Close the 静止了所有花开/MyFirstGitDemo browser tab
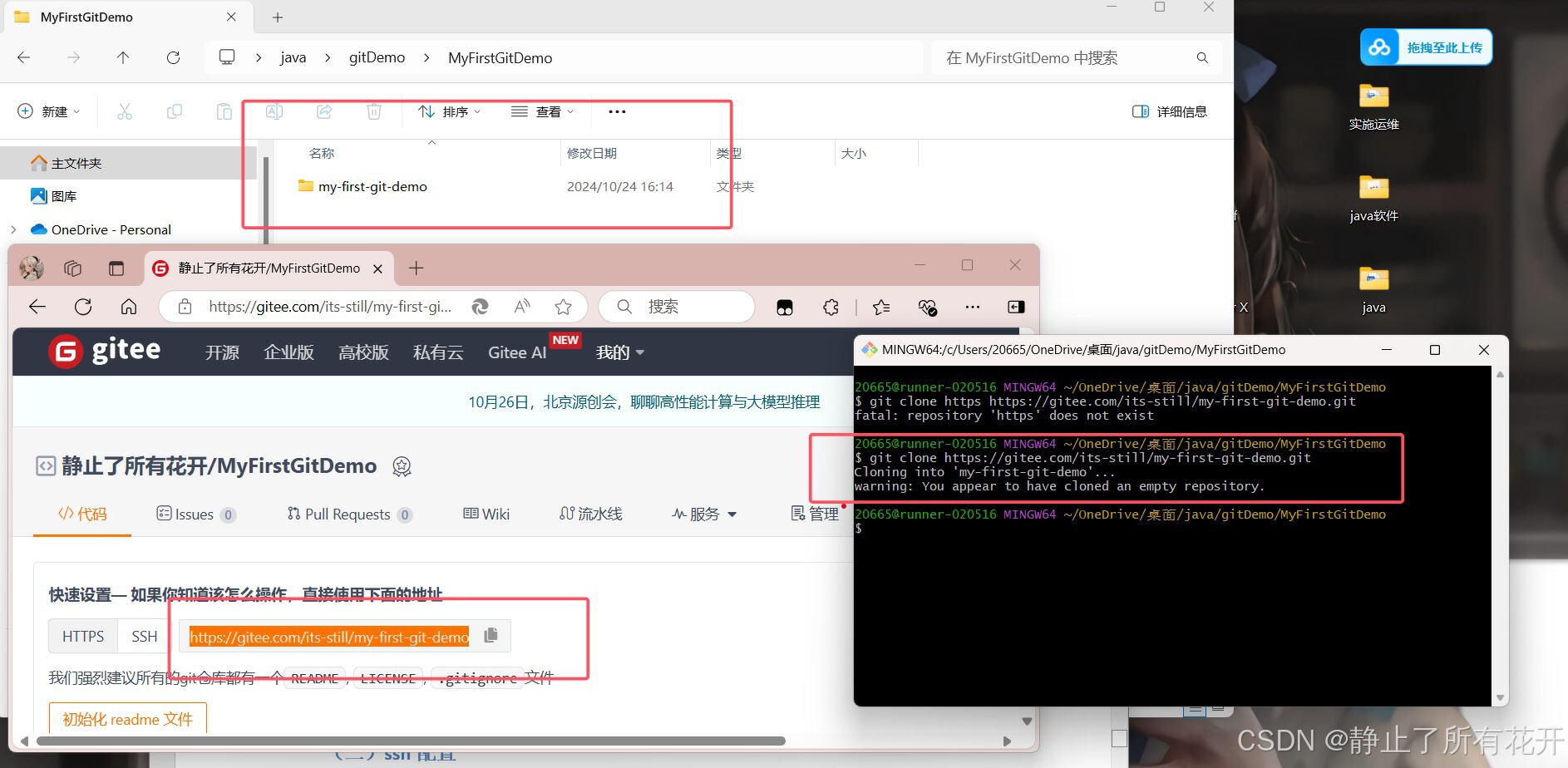 377,268
